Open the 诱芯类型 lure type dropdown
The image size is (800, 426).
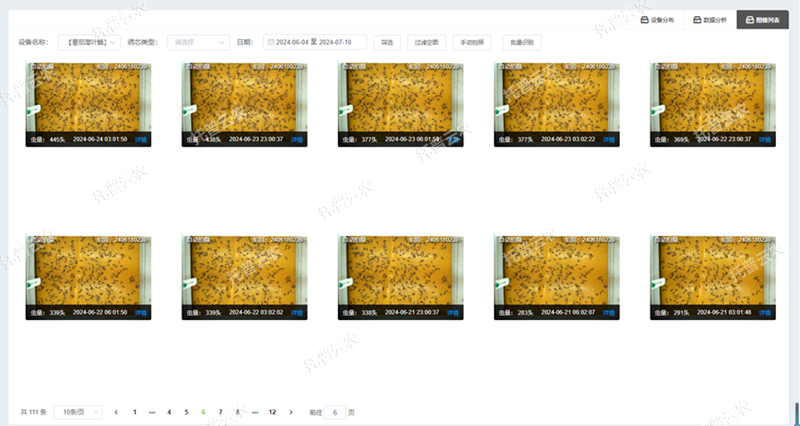(x=197, y=42)
